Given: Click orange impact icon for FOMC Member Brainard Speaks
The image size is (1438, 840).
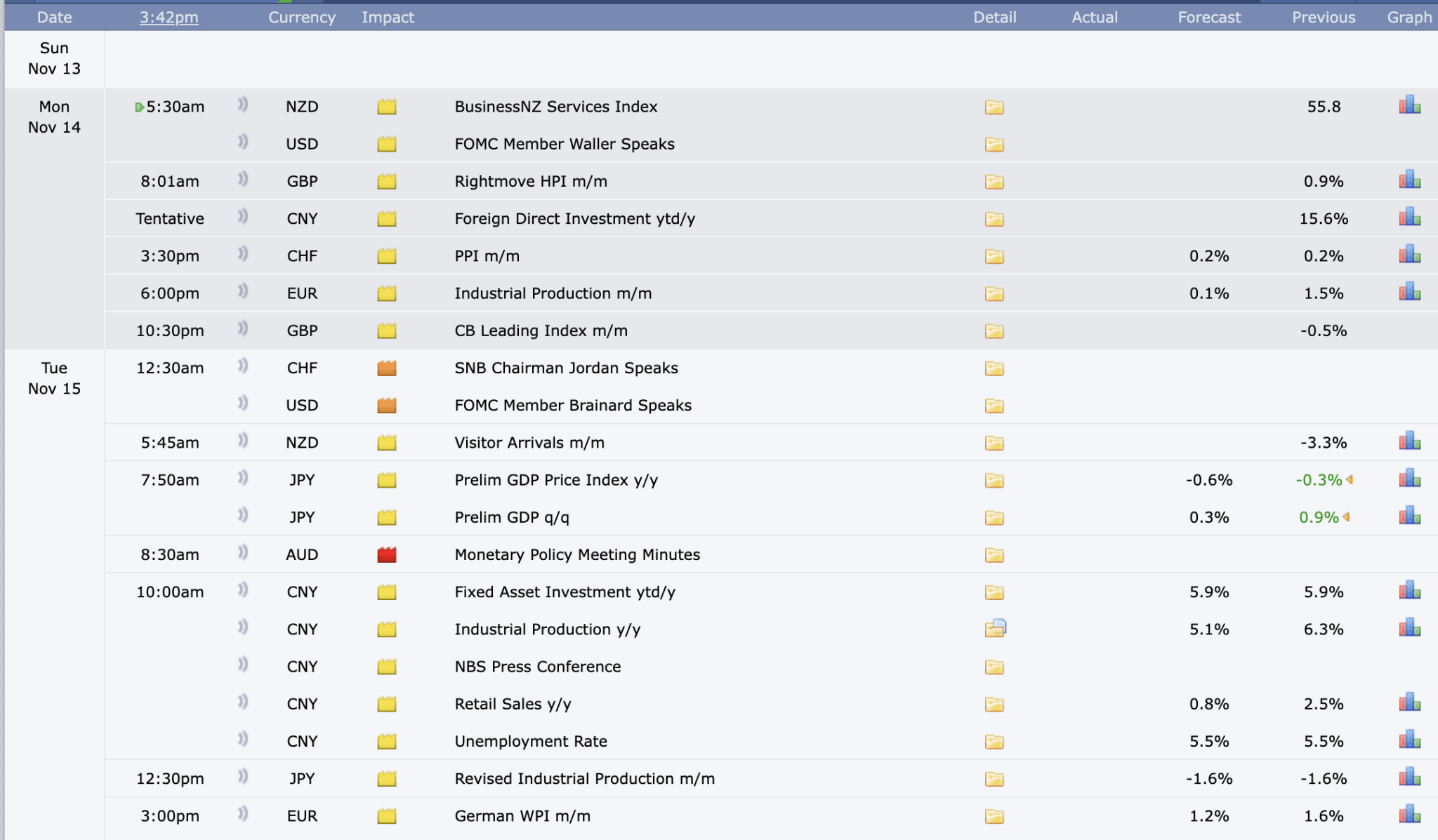Looking at the screenshot, I should [x=387, y=406].
